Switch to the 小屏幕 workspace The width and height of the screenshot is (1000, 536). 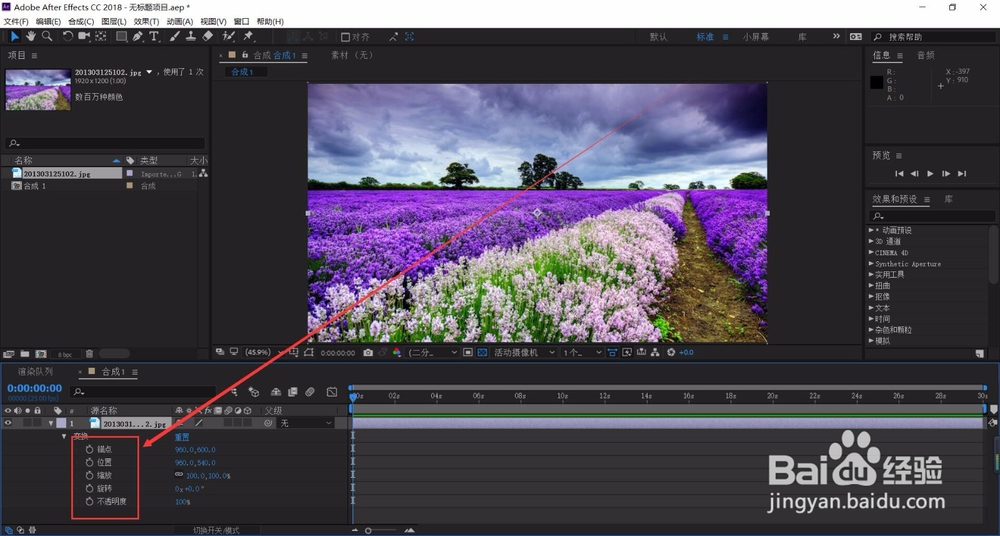(755, 37)
